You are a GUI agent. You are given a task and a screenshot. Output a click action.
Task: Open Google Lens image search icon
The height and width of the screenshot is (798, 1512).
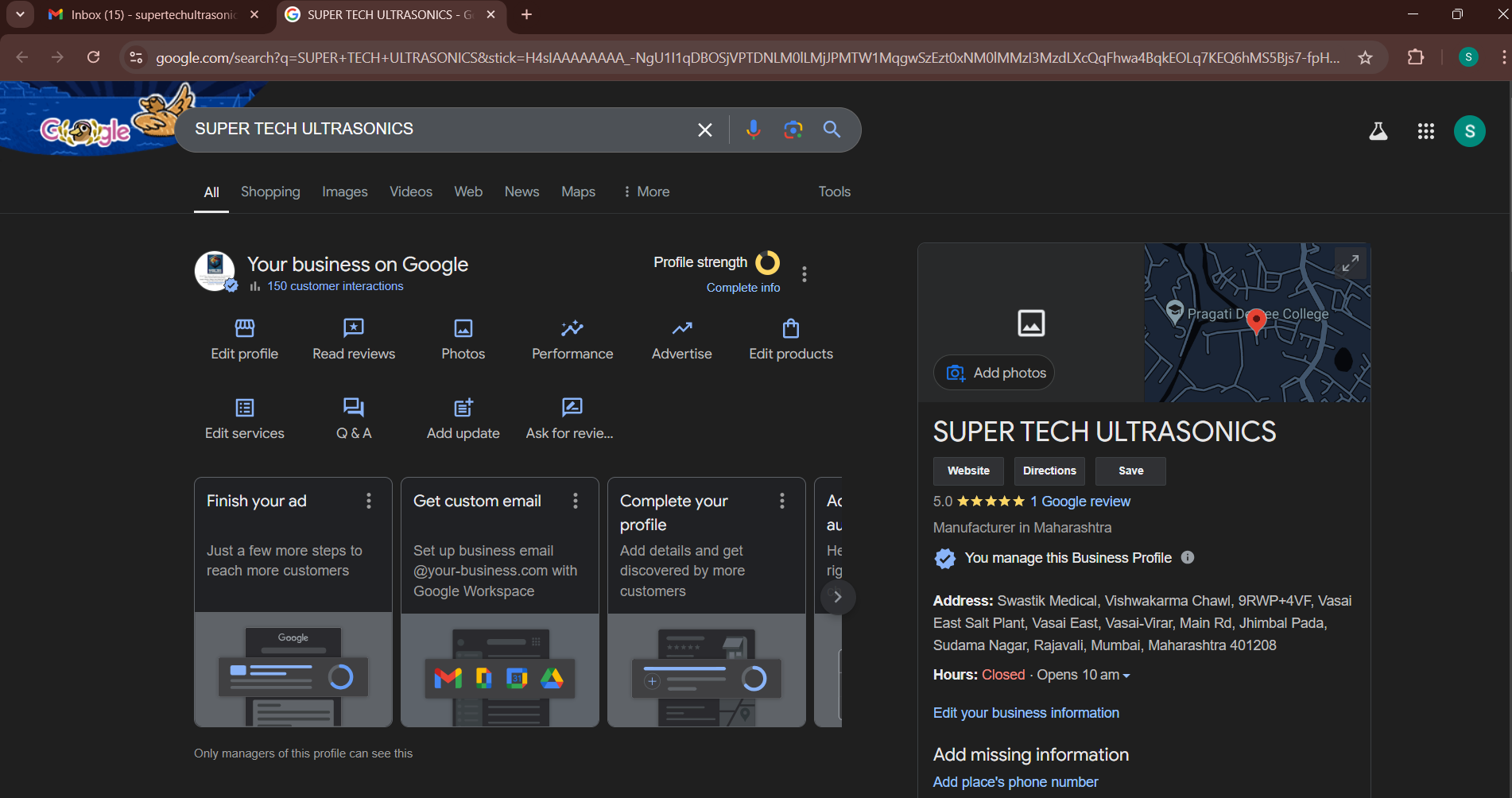tap(793, 130)
